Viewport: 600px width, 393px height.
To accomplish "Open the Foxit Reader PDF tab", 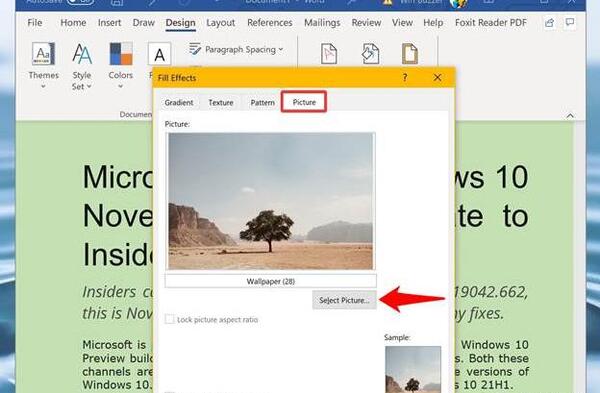I will point(491,23).
